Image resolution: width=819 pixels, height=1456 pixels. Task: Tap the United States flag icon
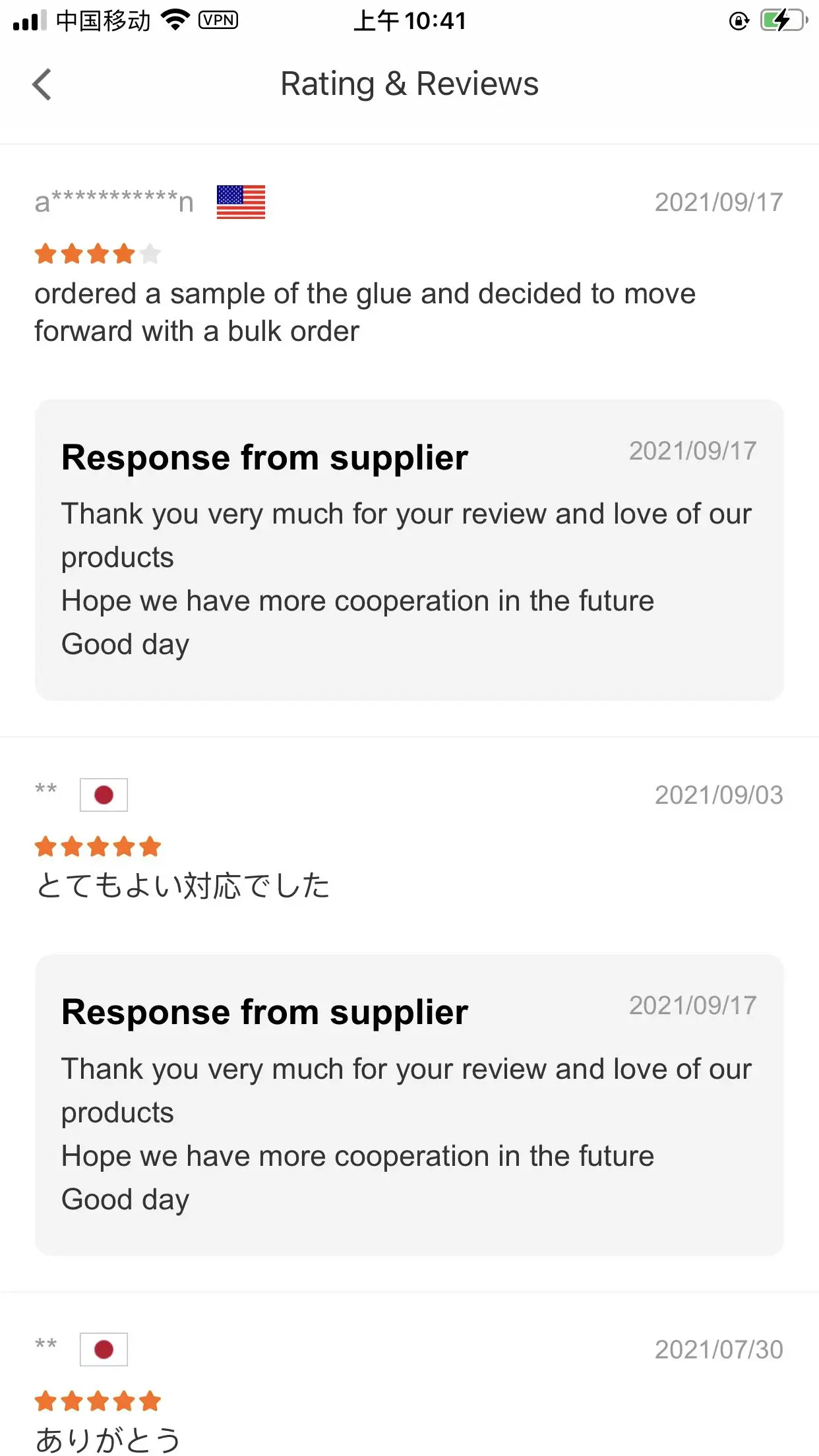coord(241,202)
